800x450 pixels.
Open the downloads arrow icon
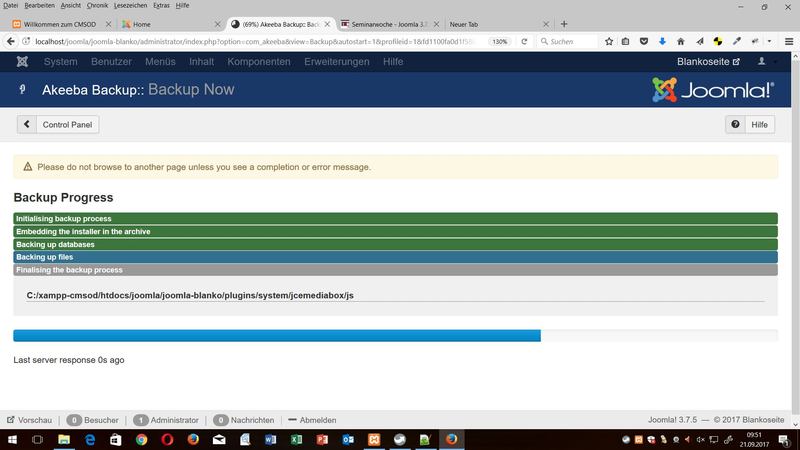(662, 41)
